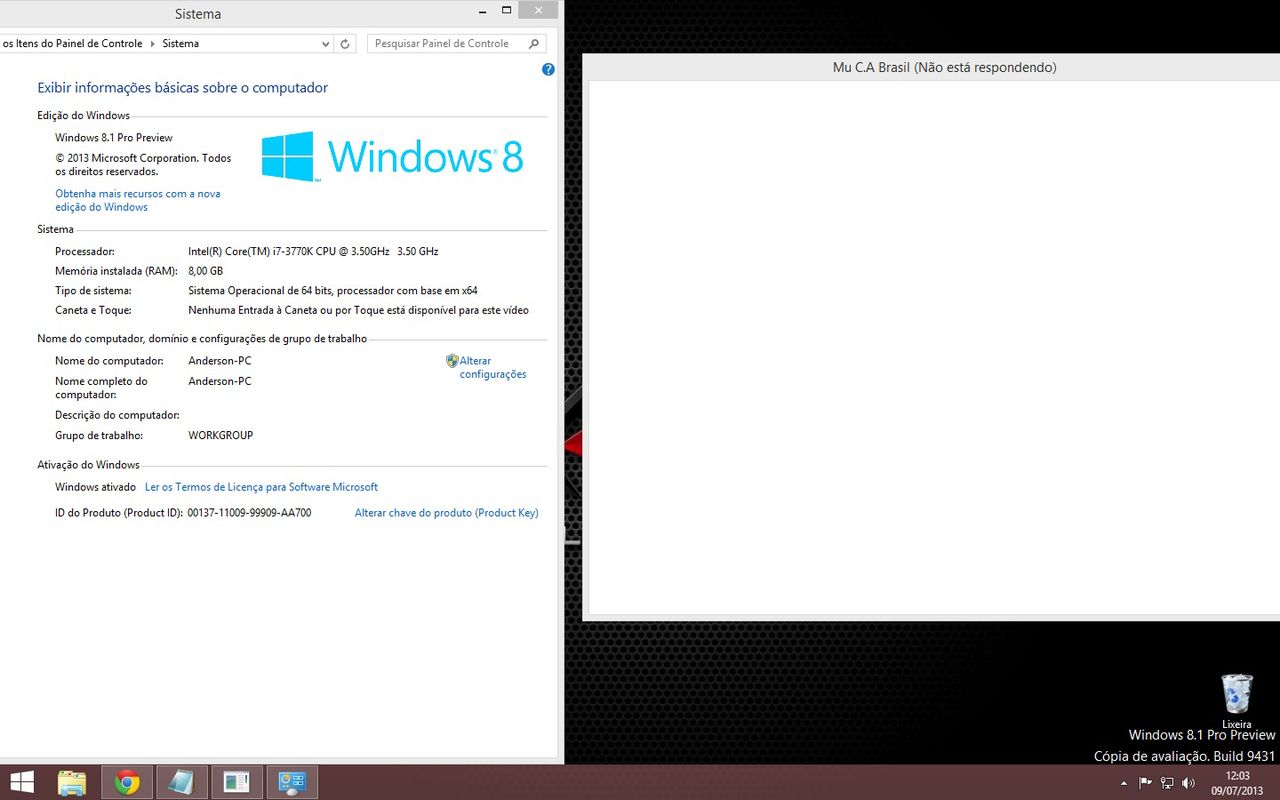Refresh the Sistema control panel address bar
This screenshot has width=1280, height=800.
(345, 44)
